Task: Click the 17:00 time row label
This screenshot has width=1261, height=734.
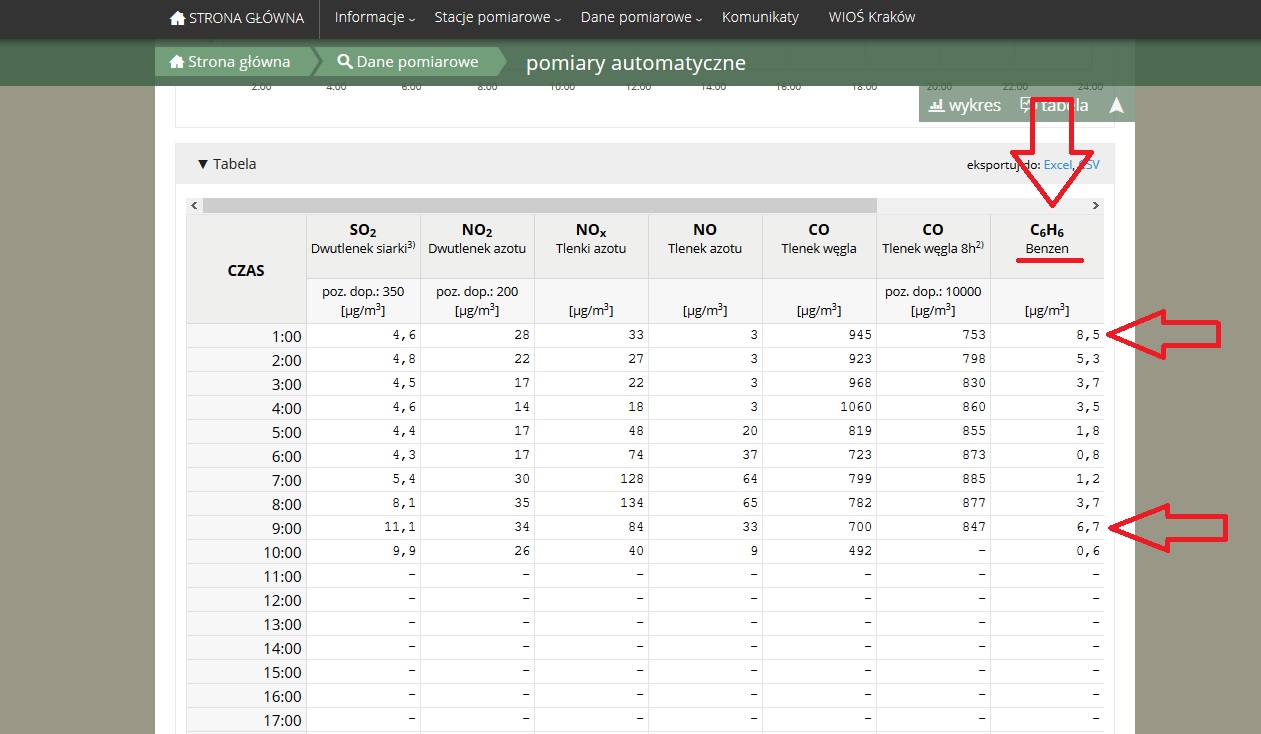Action: (x=282, y=720)
